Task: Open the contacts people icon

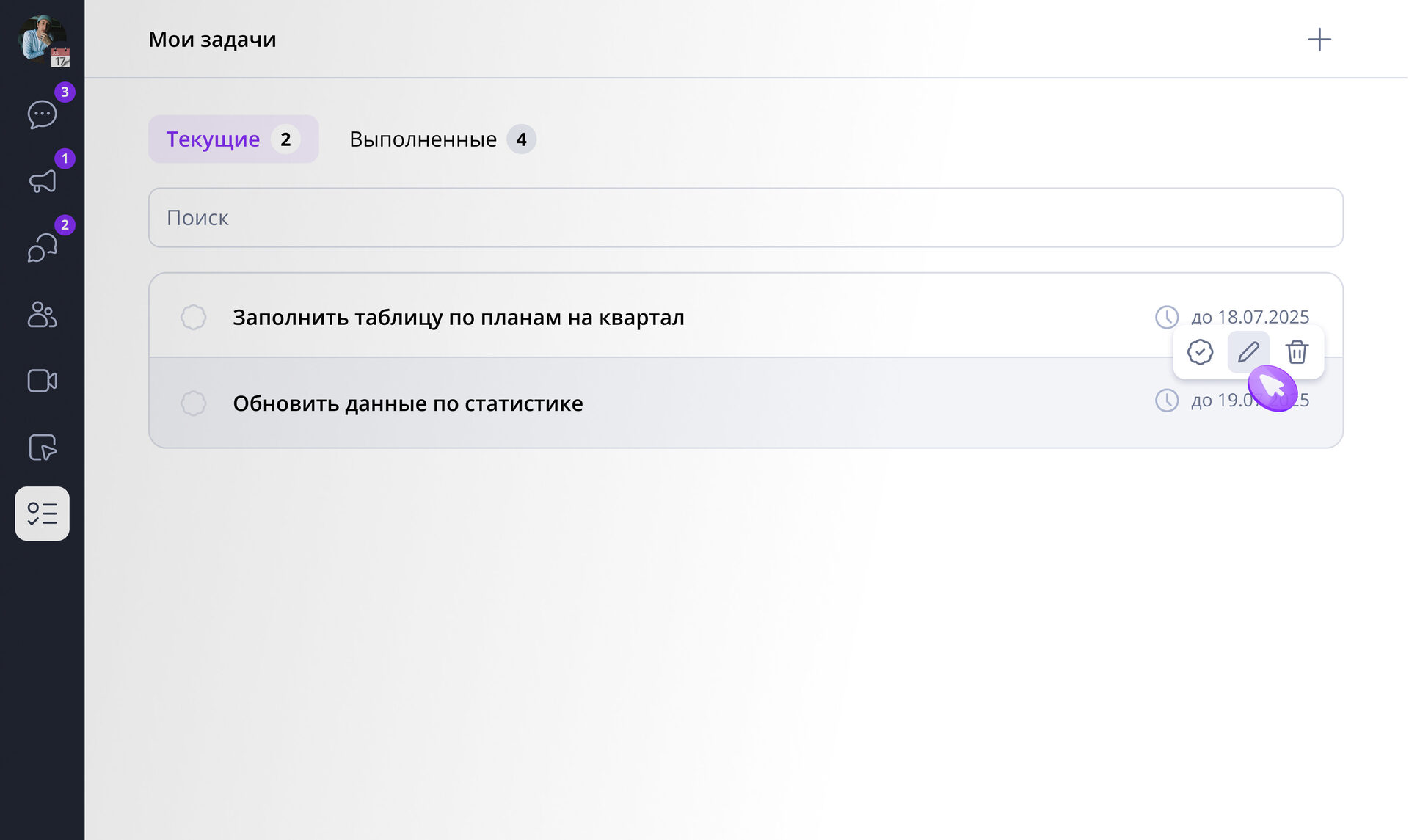Action: [x=42, y=314]
